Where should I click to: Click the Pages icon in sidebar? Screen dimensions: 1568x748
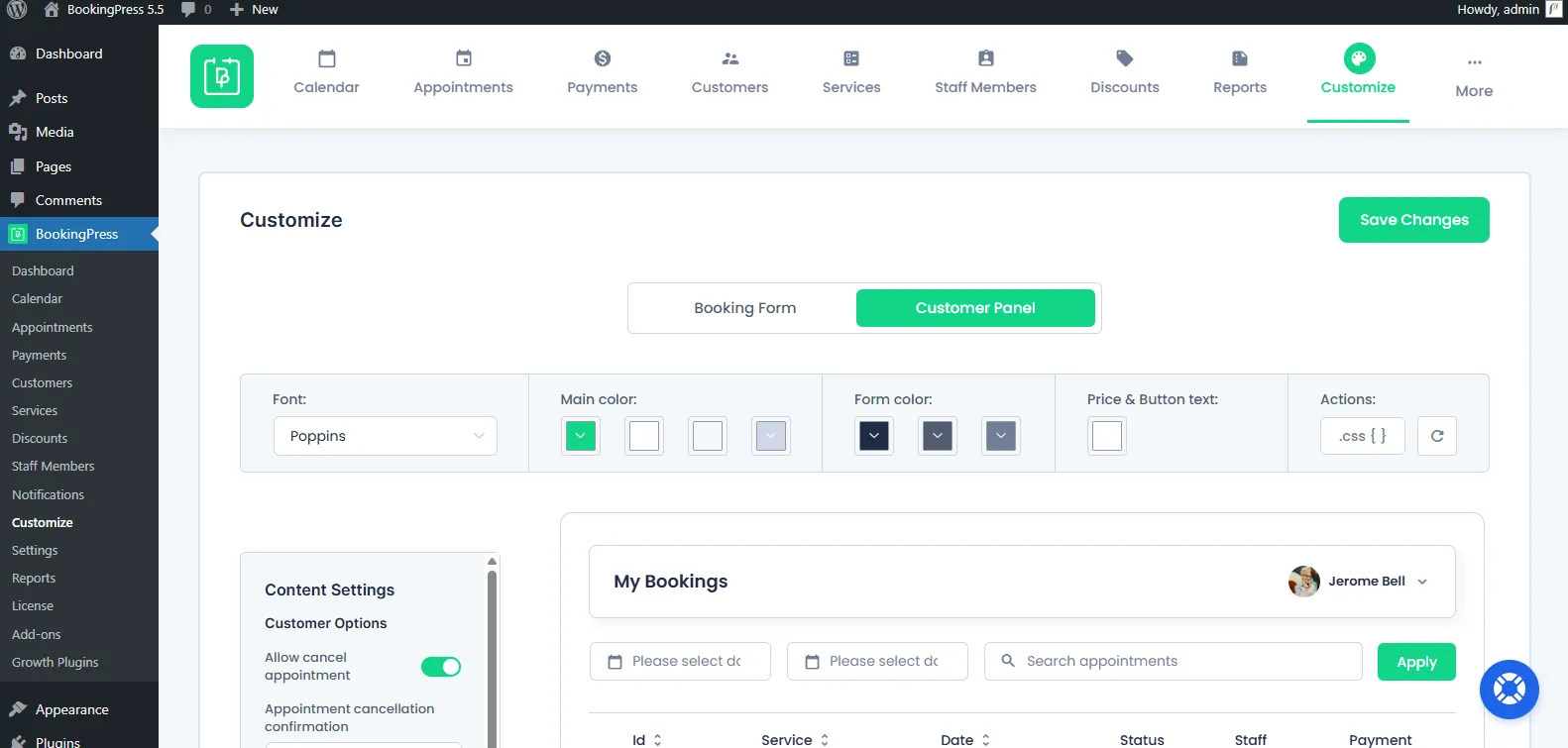pyautogui.click(x=18, y=166)
